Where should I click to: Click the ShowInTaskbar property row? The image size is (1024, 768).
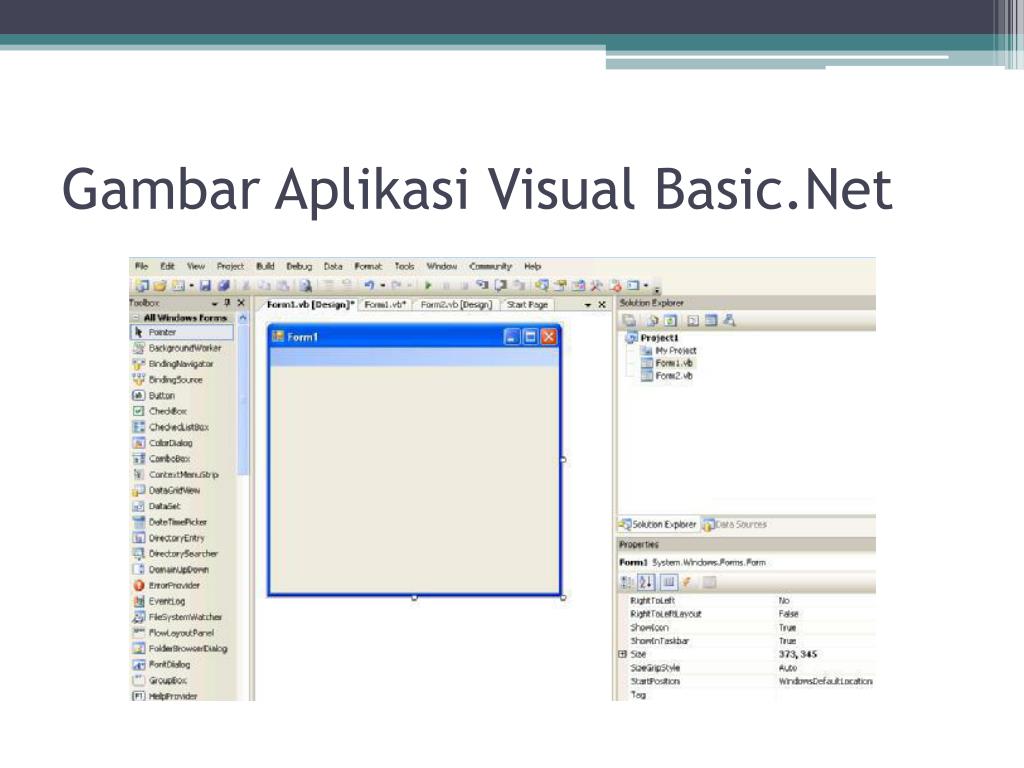[x=746, y=641]
